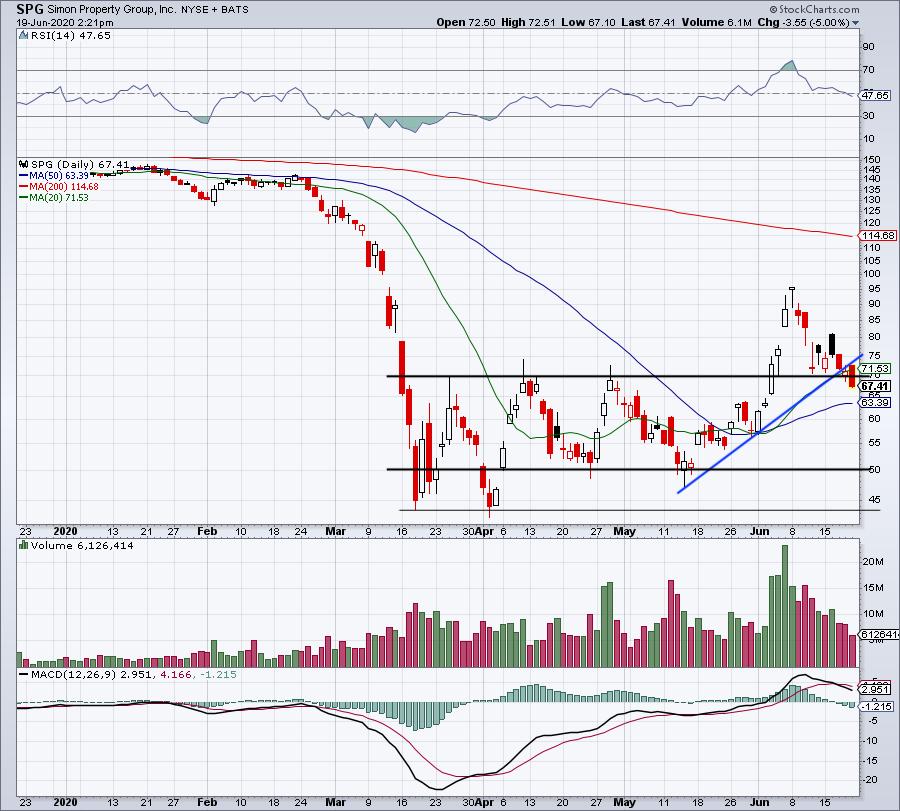Click the Low 67.10 value
Viewport: 900px width, 811px height.
click(588, 22)
